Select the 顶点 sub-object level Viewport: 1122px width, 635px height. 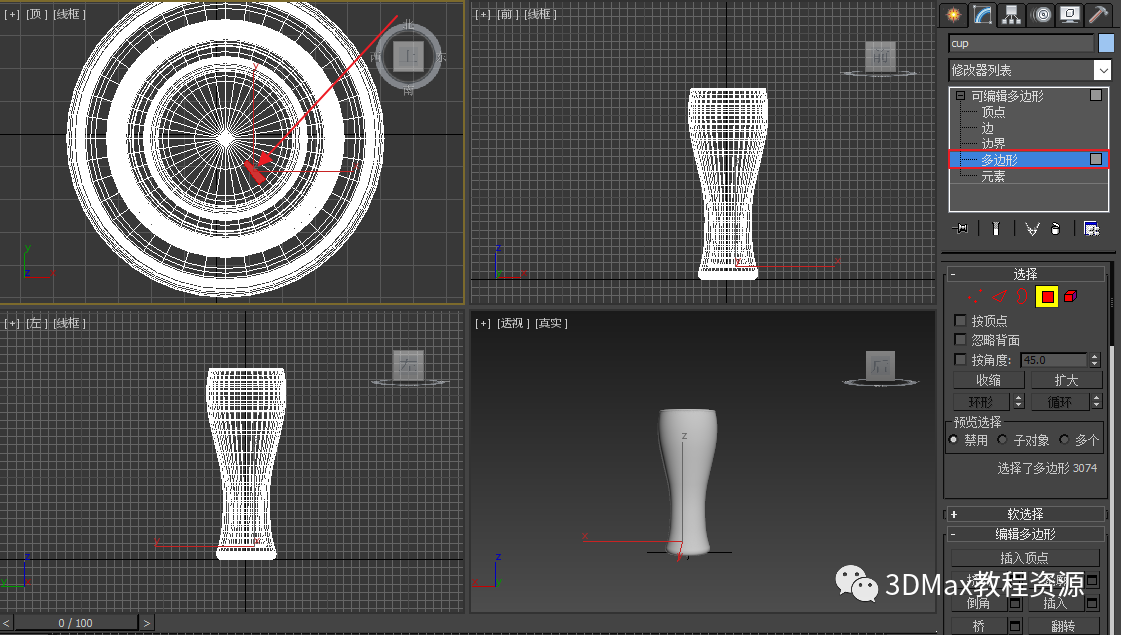993,112
